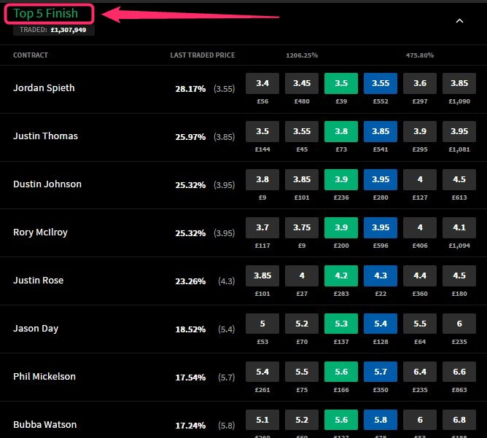
Task: Select Jason Day green 5.3 price
Action: (341, 324)
